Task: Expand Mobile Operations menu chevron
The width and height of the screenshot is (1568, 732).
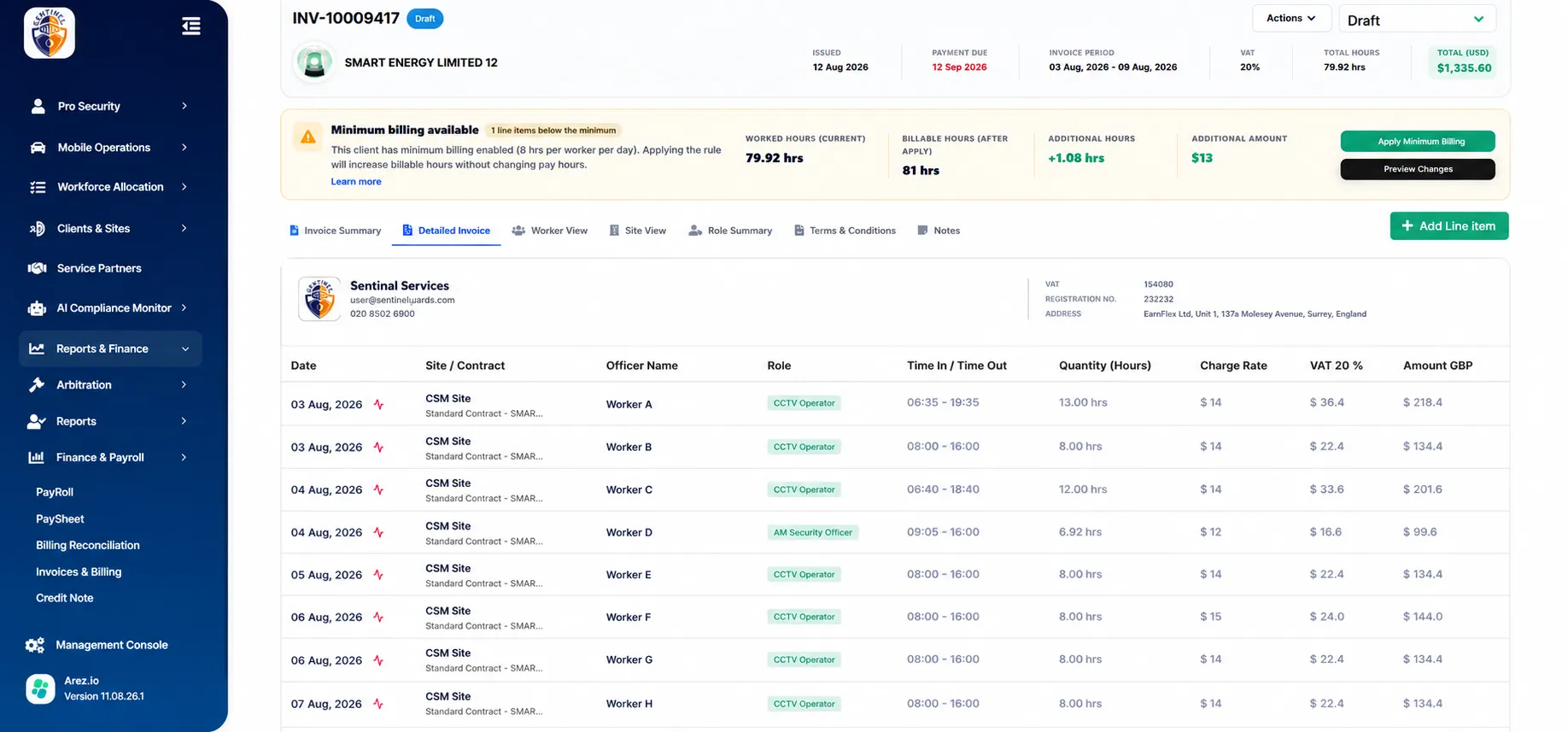Action: tap(184, 147)
